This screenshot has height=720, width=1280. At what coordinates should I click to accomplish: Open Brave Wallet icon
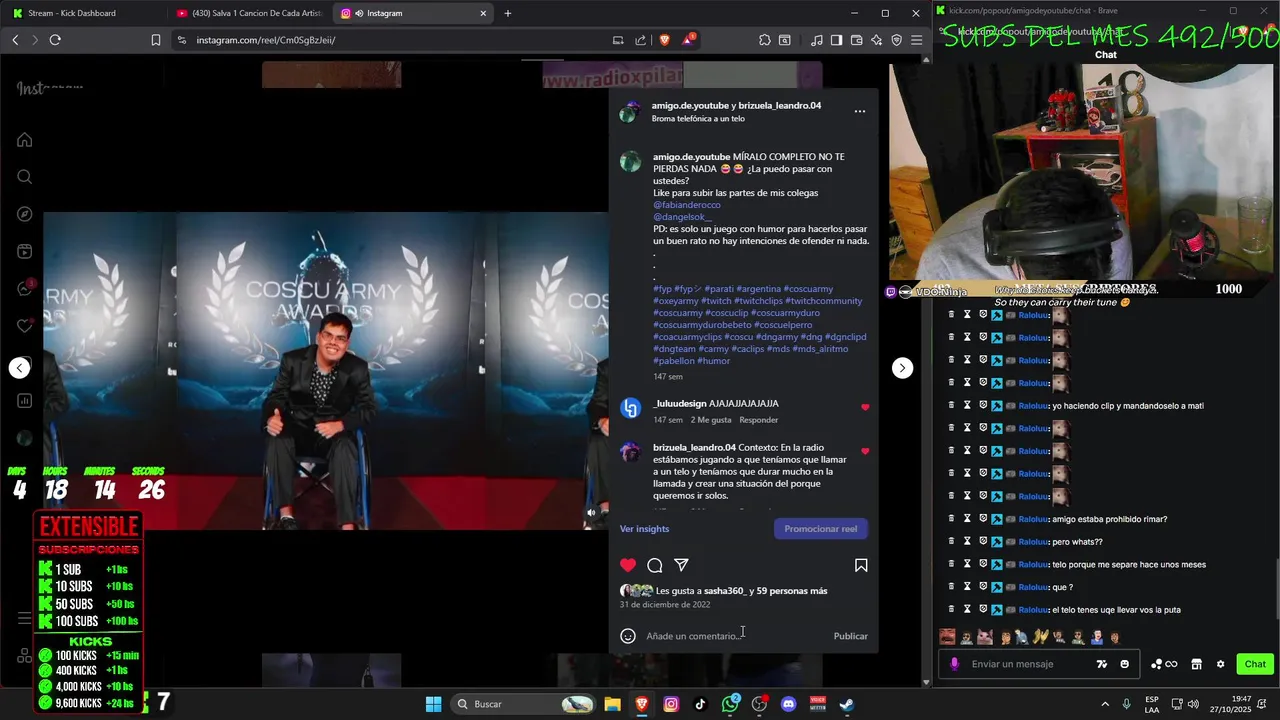pyautogui.click(x=858, y=40)
